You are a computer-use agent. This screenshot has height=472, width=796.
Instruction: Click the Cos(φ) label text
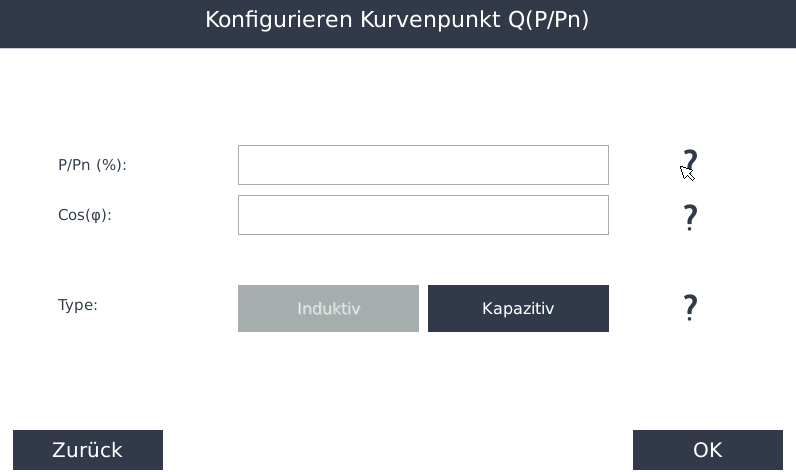(85, 215)
